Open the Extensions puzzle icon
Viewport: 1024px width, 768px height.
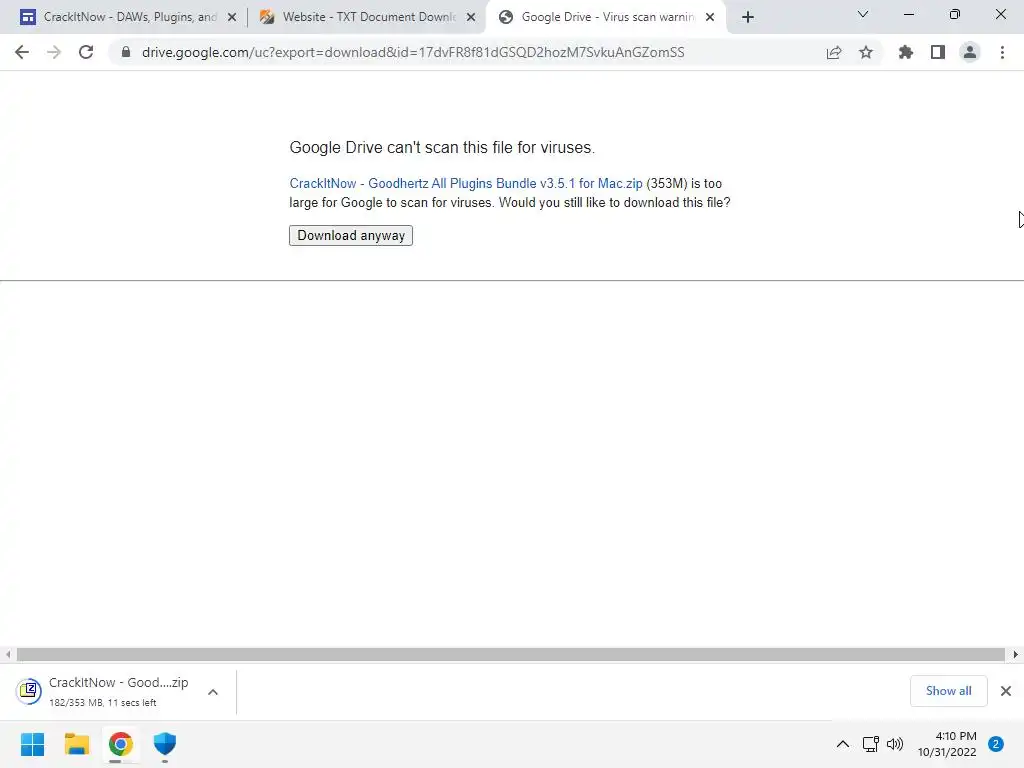[906, 52]
